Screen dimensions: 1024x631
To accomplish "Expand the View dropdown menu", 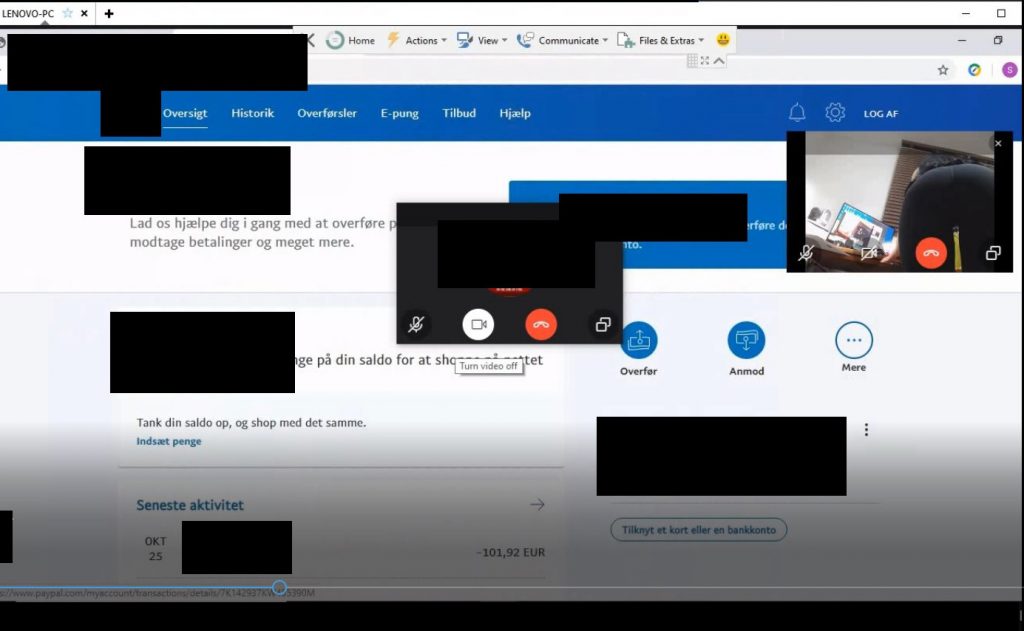I will click(482, 40).
